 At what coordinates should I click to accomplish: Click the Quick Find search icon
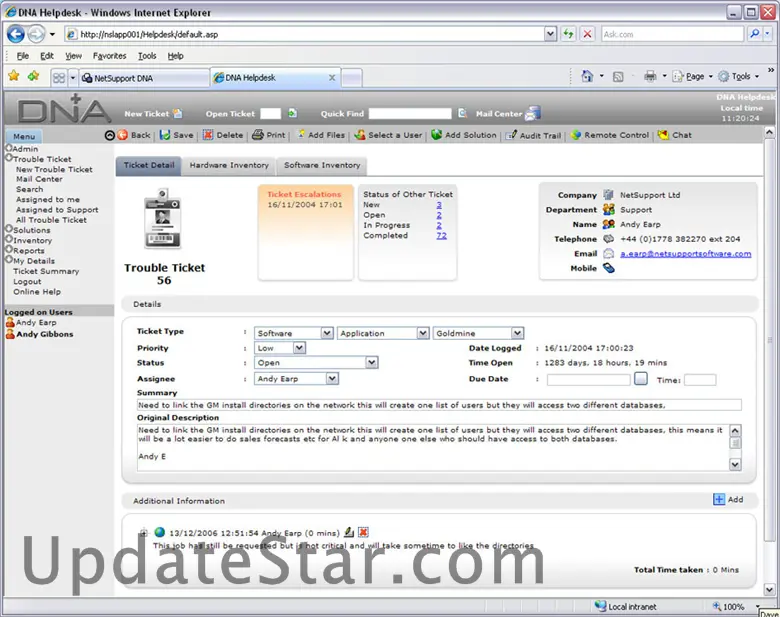(x=462, y=113)
